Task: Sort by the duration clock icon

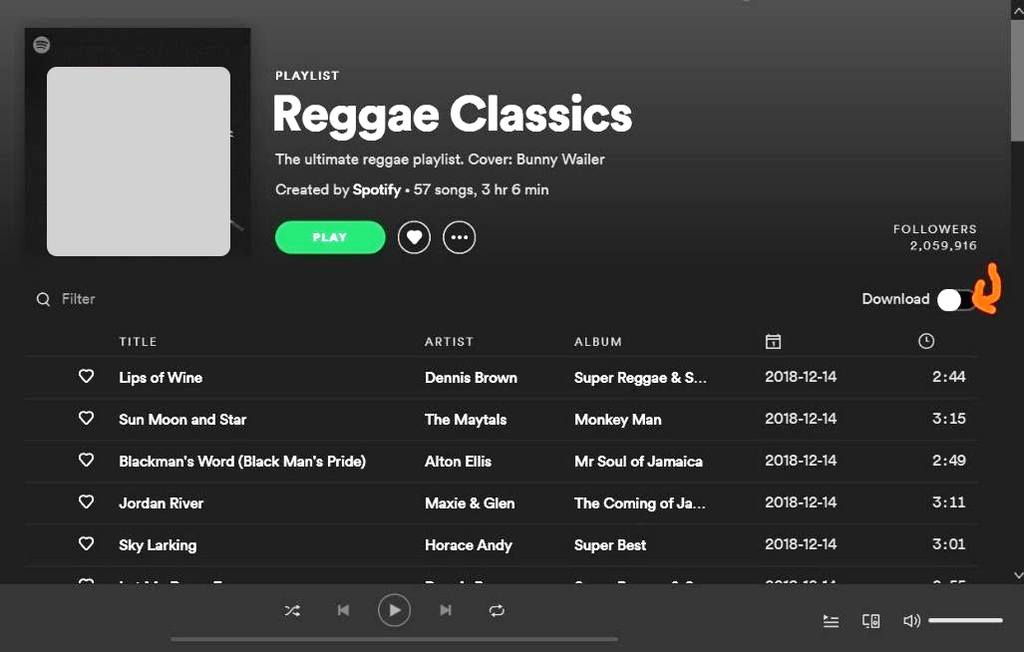Action: click(x=926, y=341)
